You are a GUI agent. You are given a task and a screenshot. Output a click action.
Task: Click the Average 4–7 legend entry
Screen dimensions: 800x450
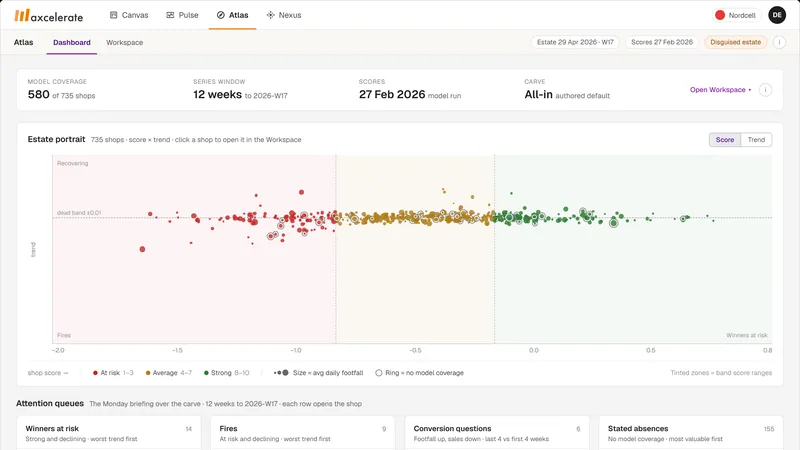point(168,373)
